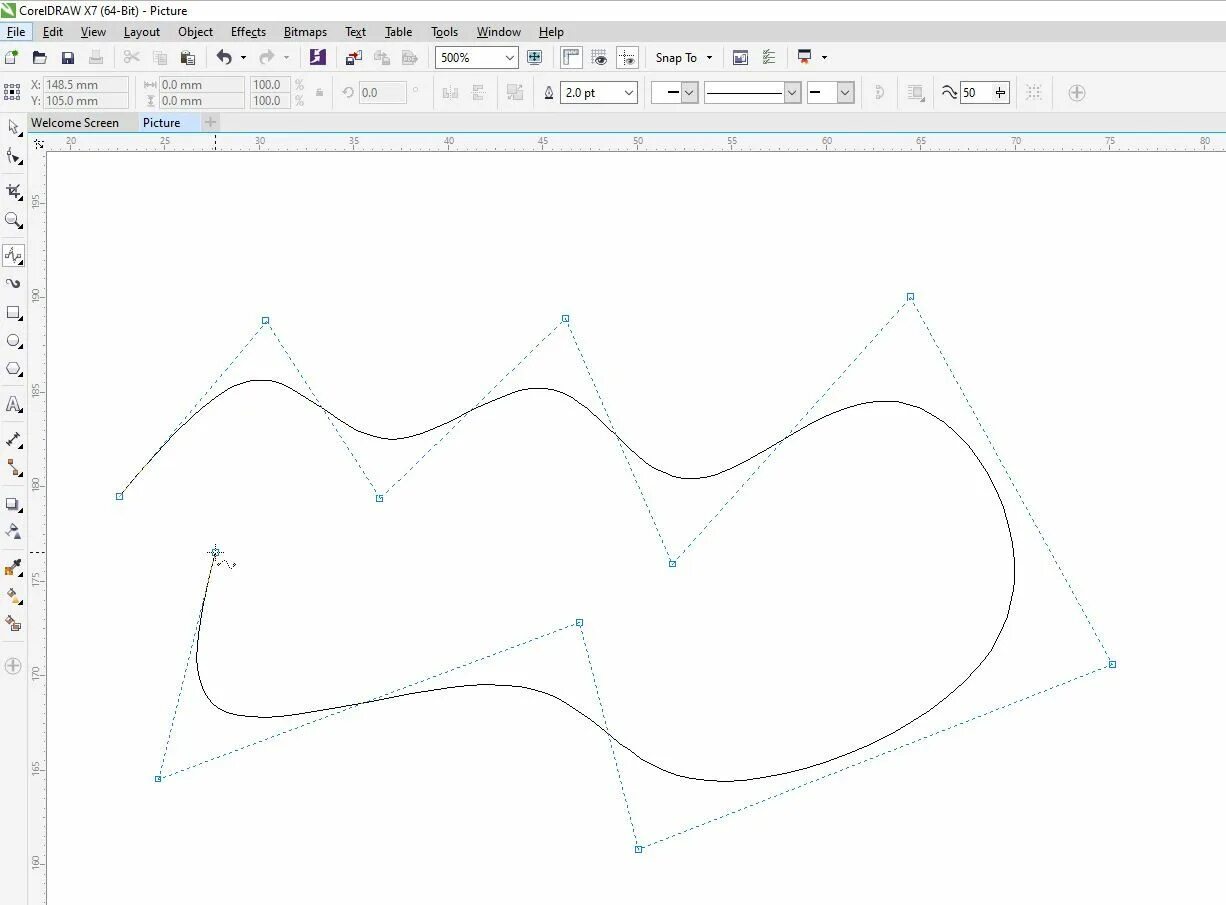Screen dimensions: 1226x905
Task: Toggle Show Rulers button
Action: tap(571, 58)
